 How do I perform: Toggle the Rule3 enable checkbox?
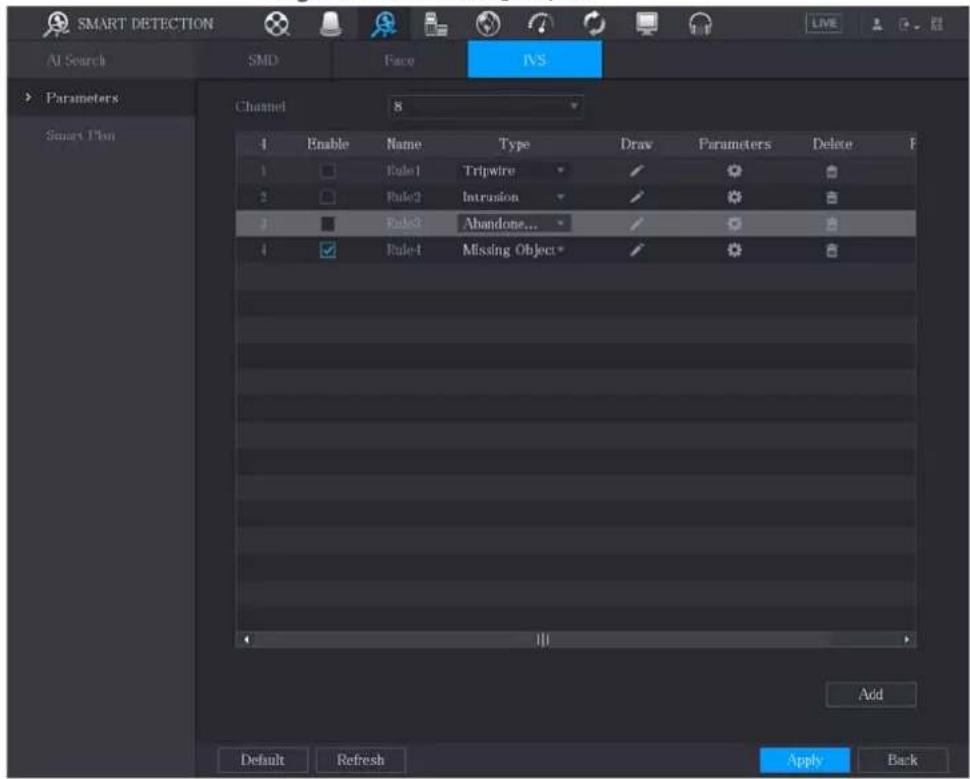click(328, 223)
